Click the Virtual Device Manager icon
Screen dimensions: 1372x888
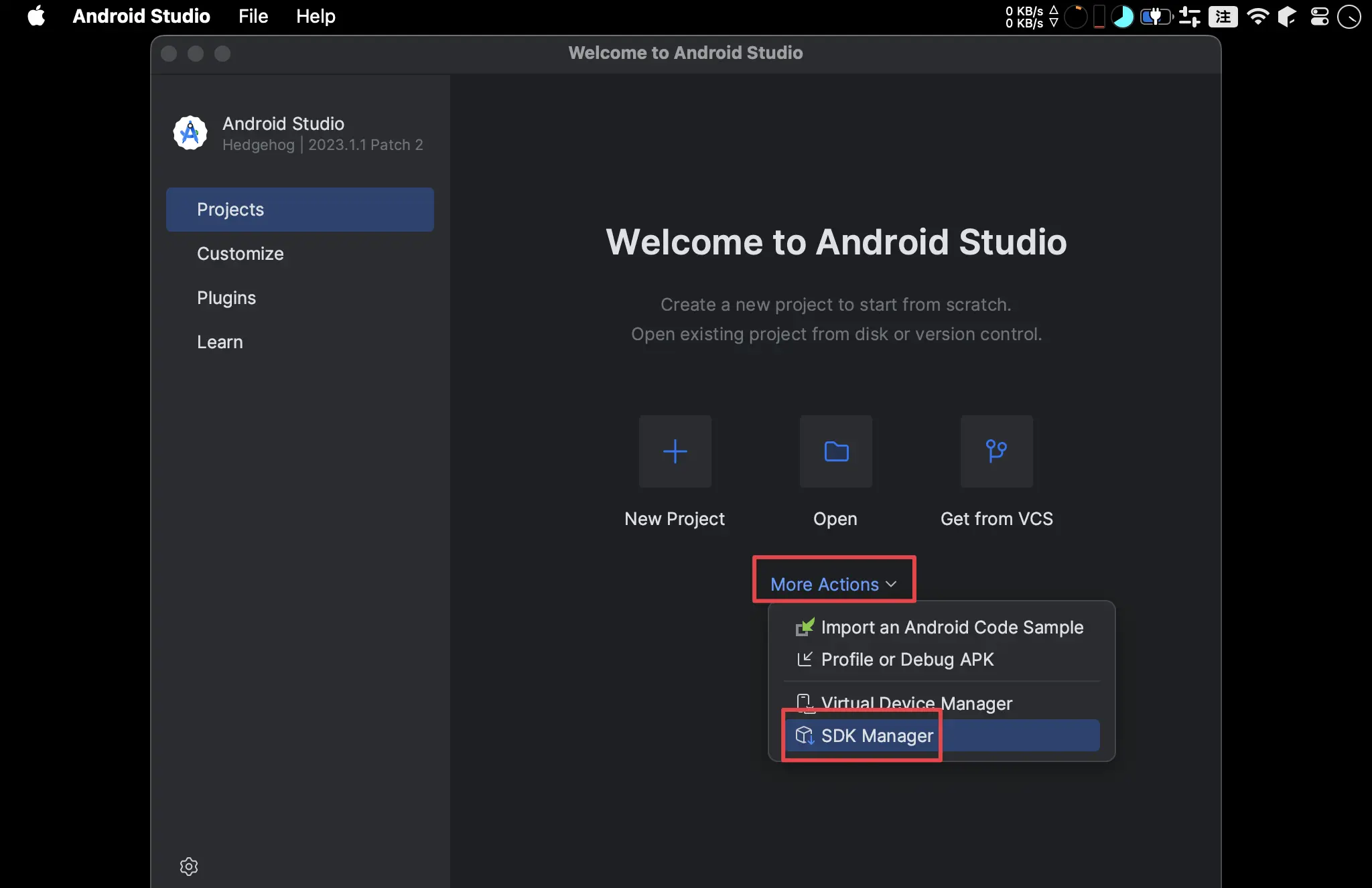(x=804, y=701)
